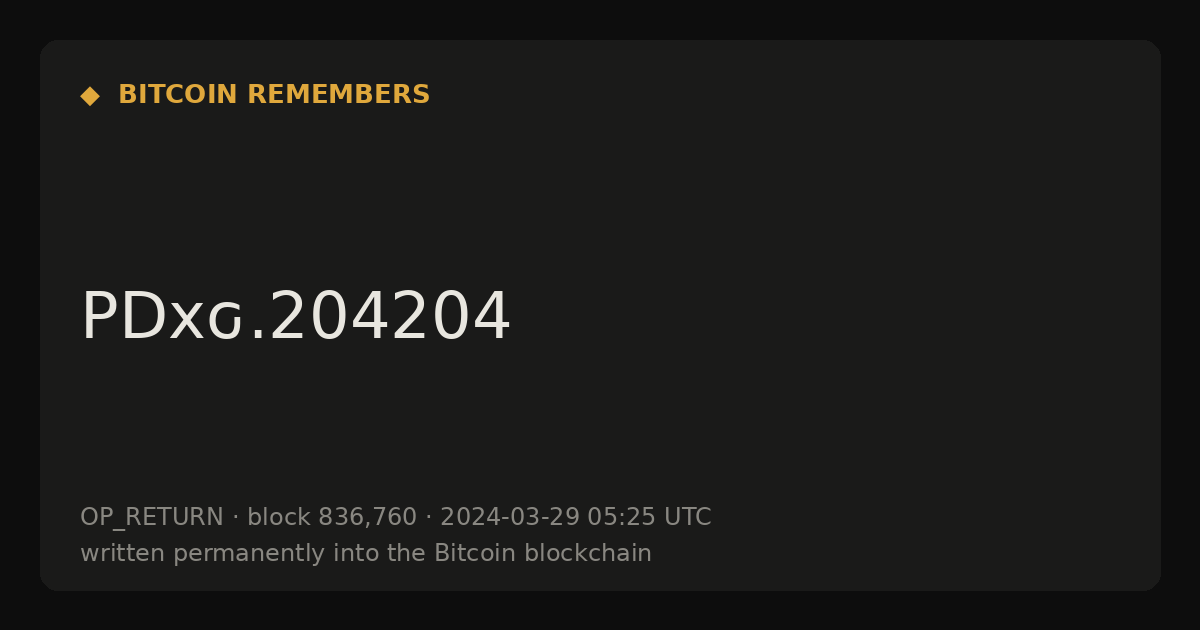Screen dimensions: 1200x630
Task: Click the orange diamond icon
Action: click(90, 96)
